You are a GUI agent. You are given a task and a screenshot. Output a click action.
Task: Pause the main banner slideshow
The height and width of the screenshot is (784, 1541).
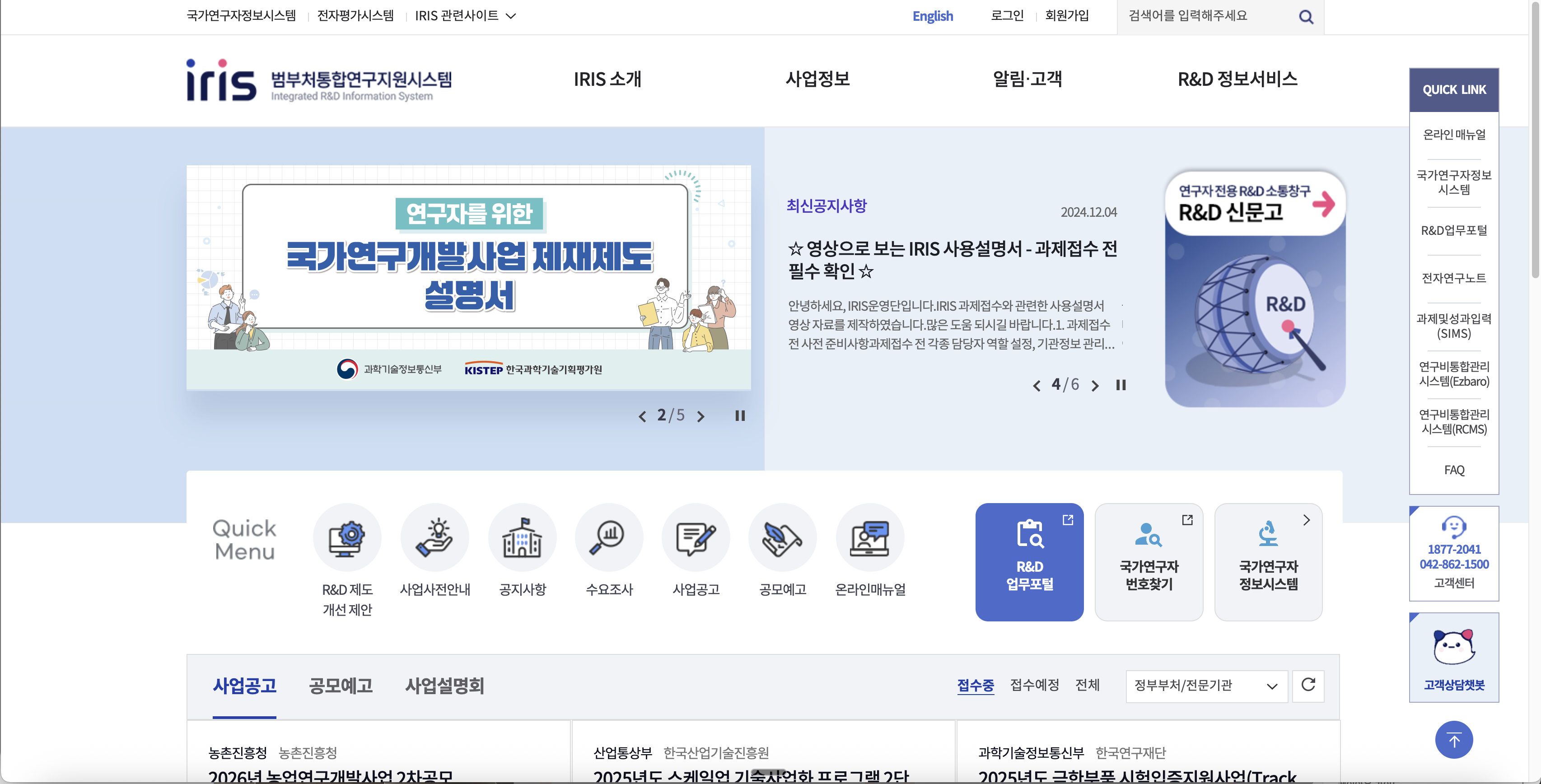(740, 415)
